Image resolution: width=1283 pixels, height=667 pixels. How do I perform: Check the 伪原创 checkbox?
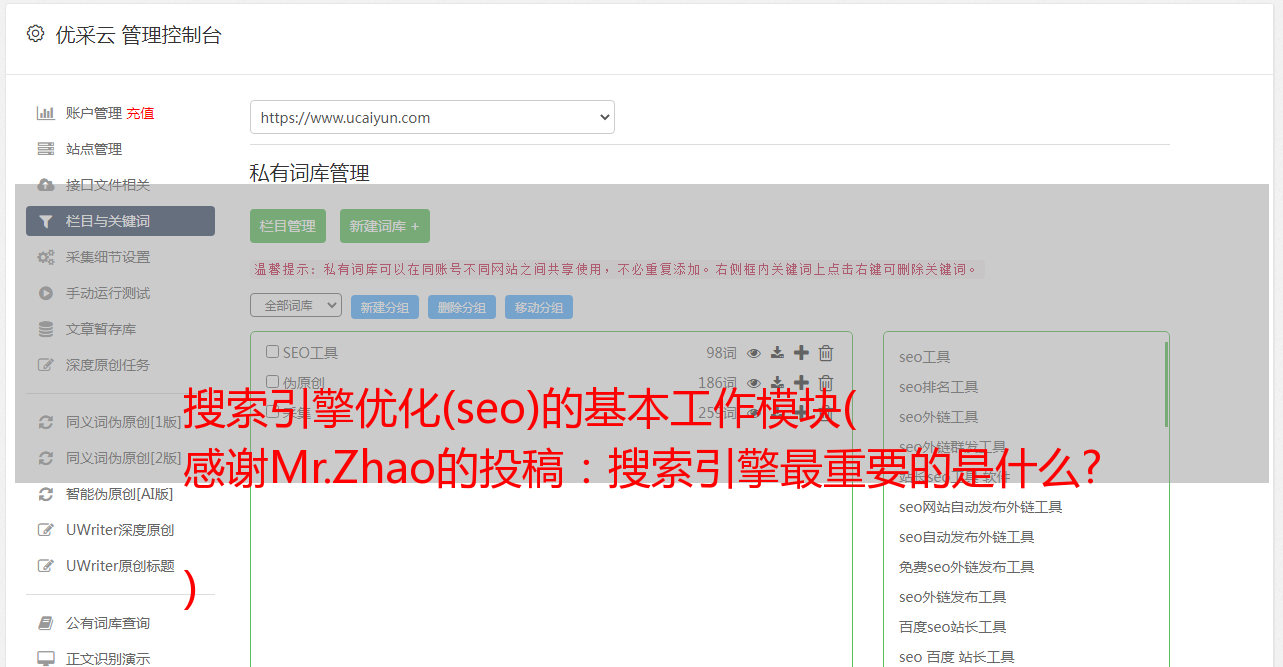272,382
